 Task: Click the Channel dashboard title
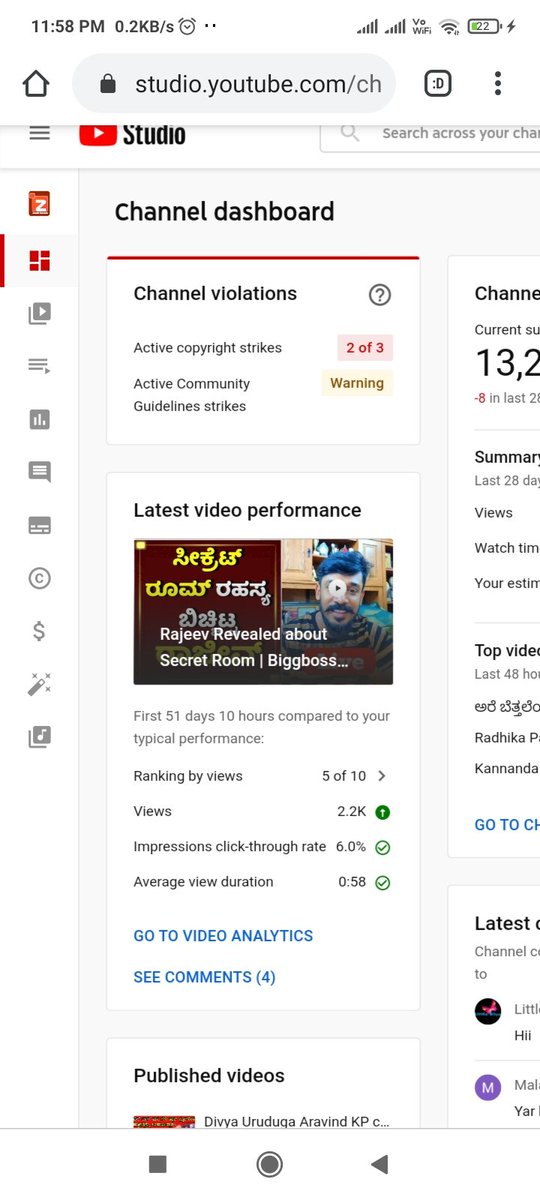224,212
